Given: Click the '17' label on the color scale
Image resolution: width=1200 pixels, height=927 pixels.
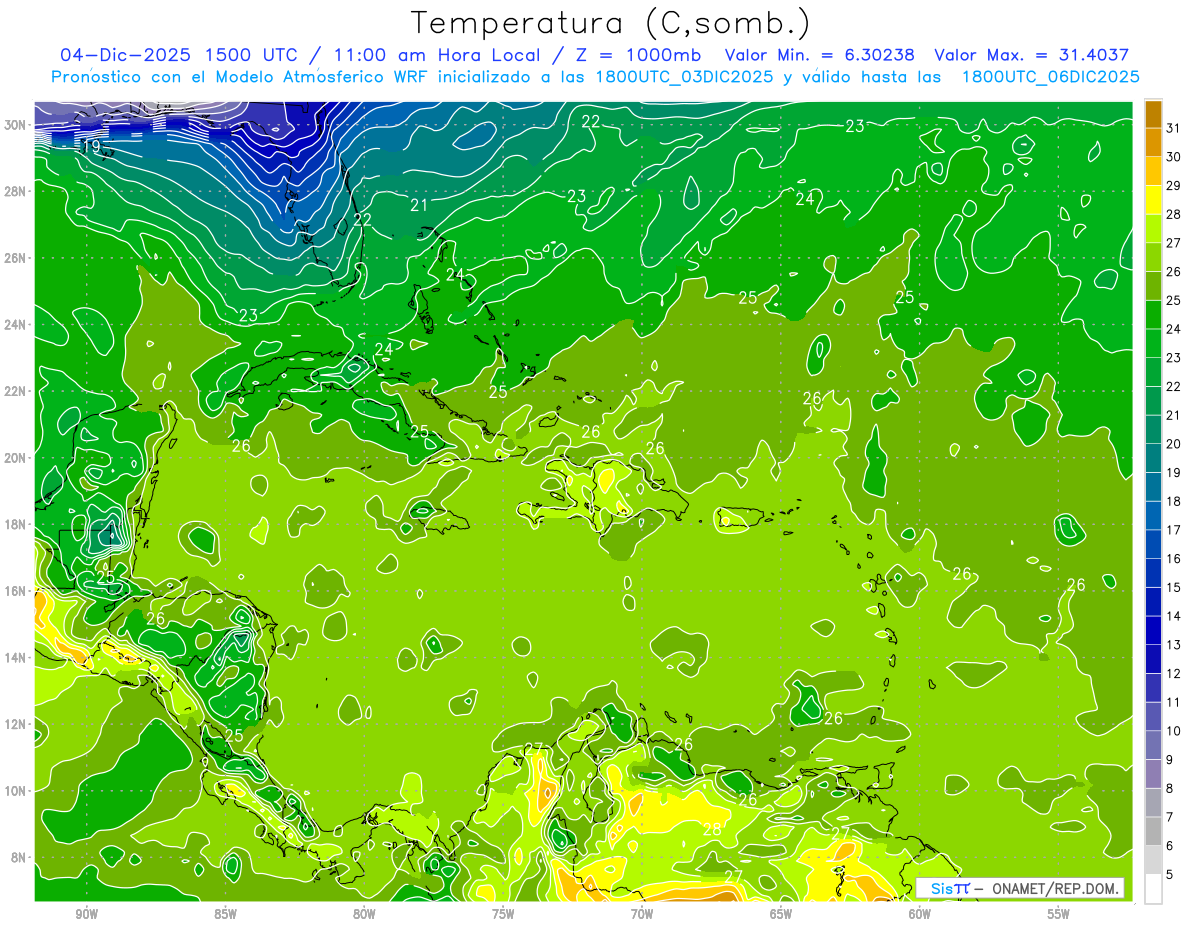Looking at the screenshot, I should click(x=1173, y=530).
